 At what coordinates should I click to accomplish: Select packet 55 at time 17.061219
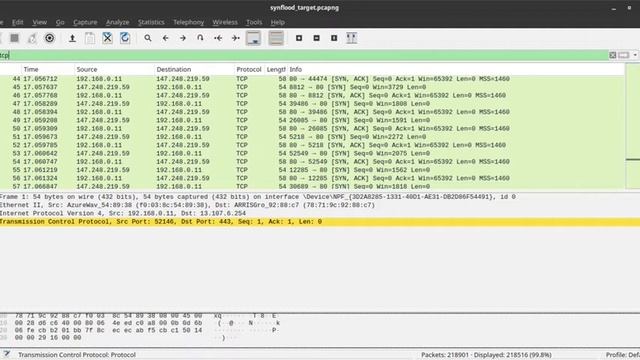point(312,170)
